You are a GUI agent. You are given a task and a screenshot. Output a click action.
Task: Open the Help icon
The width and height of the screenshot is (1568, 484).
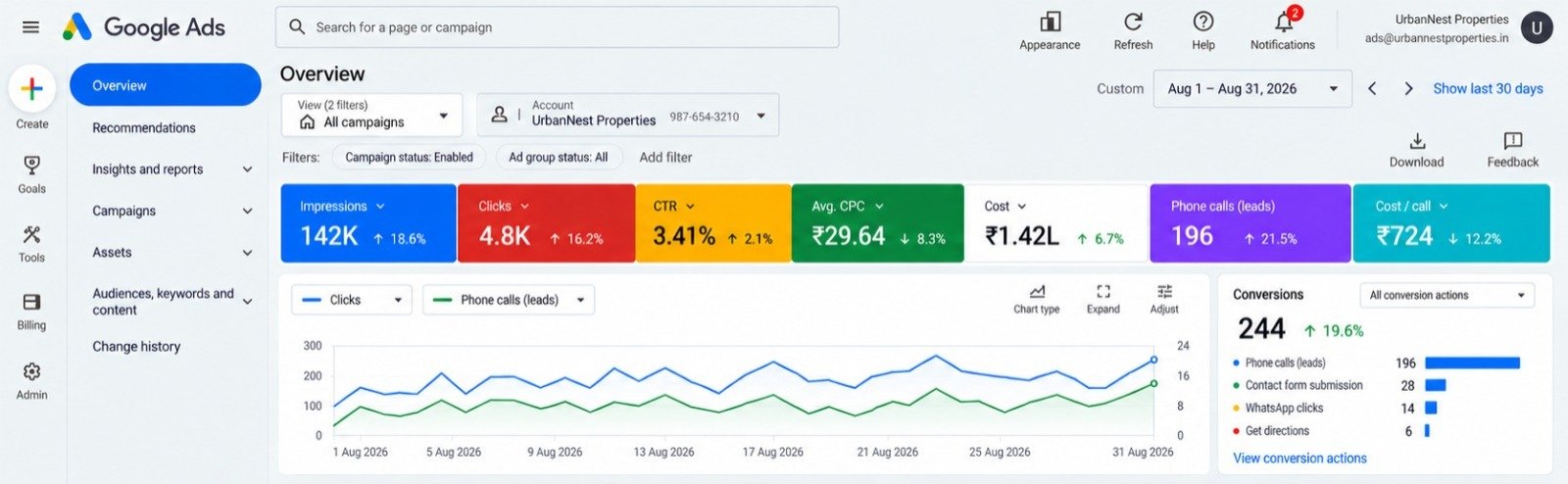coord(1203,30)
